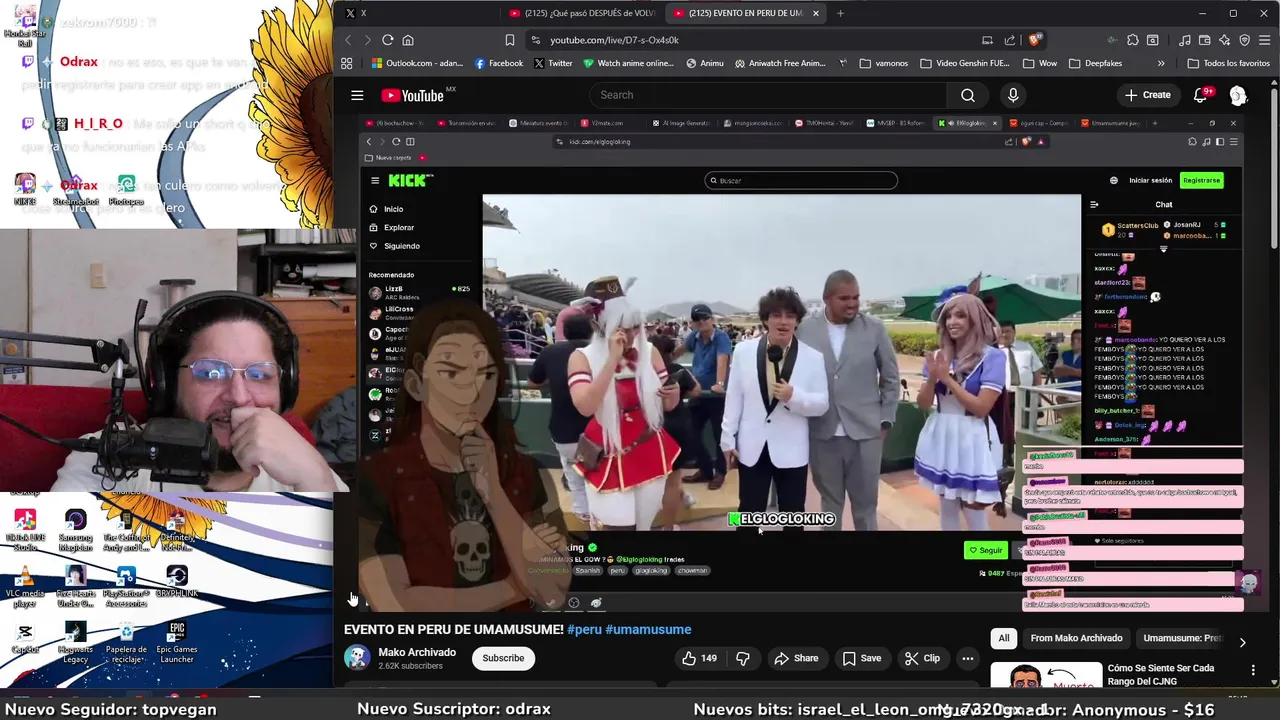Open the #umamusume hashtag link
The width and height of the screenshot is (1280, 720).
pos(648,630)
